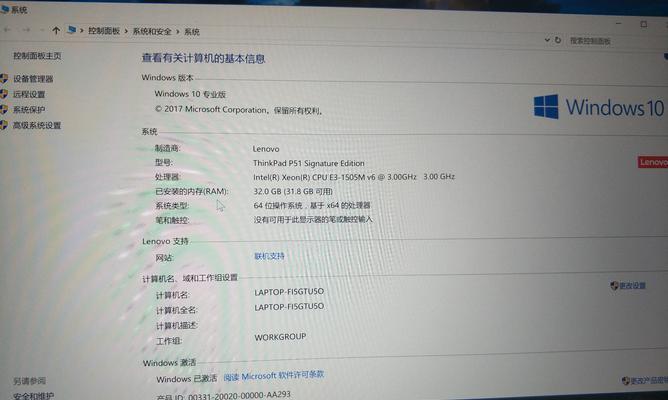This screenshot has width=668, height=400.
Task: Click the refresh icon in address bar
Action: (558, 40)
